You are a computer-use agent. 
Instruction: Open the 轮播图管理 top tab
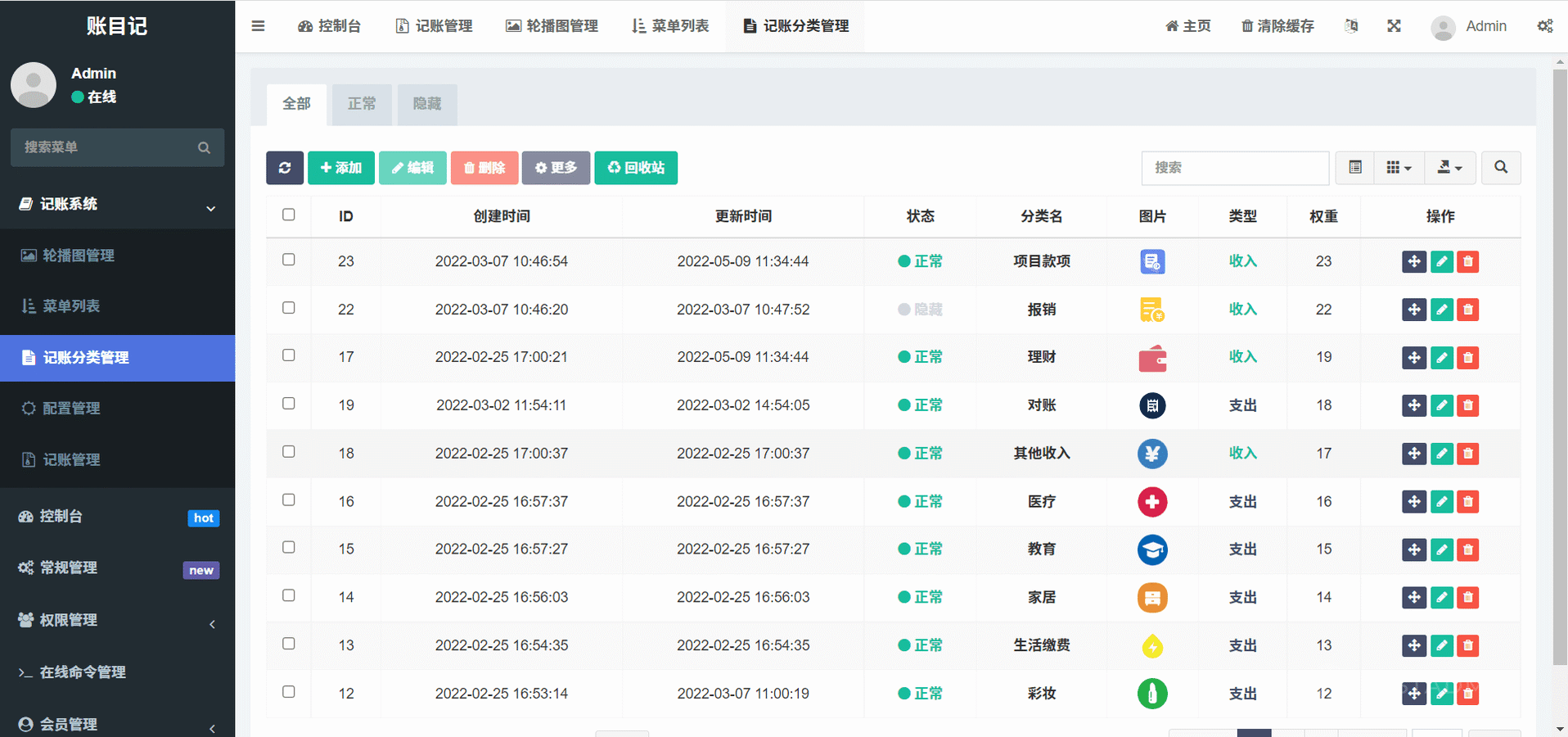coord(552,26)
